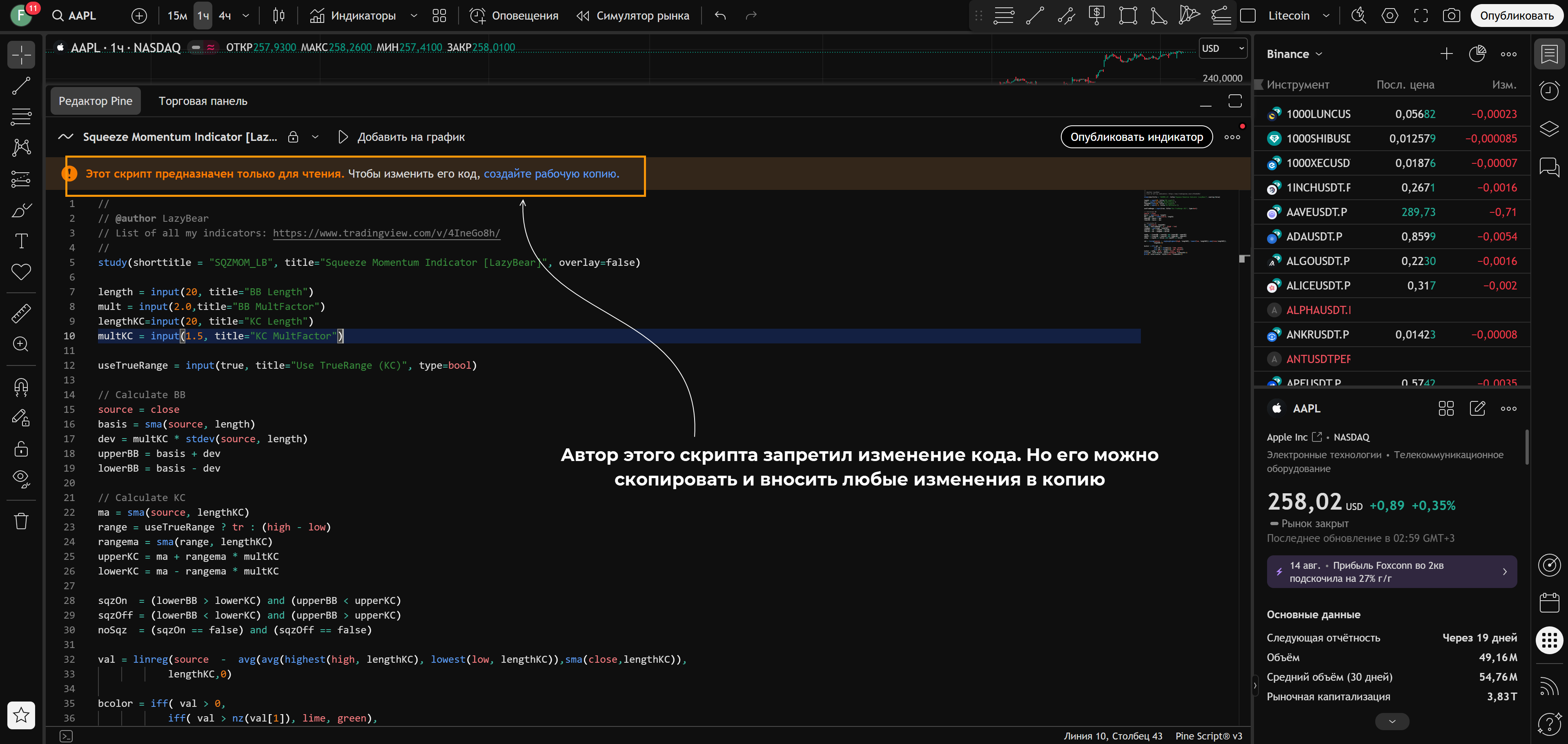The width and height of the screenshot is (1568, 744).
Task: Select the Text tool in left sidebar
Action: pyautogui.click(x=21, y=241)
